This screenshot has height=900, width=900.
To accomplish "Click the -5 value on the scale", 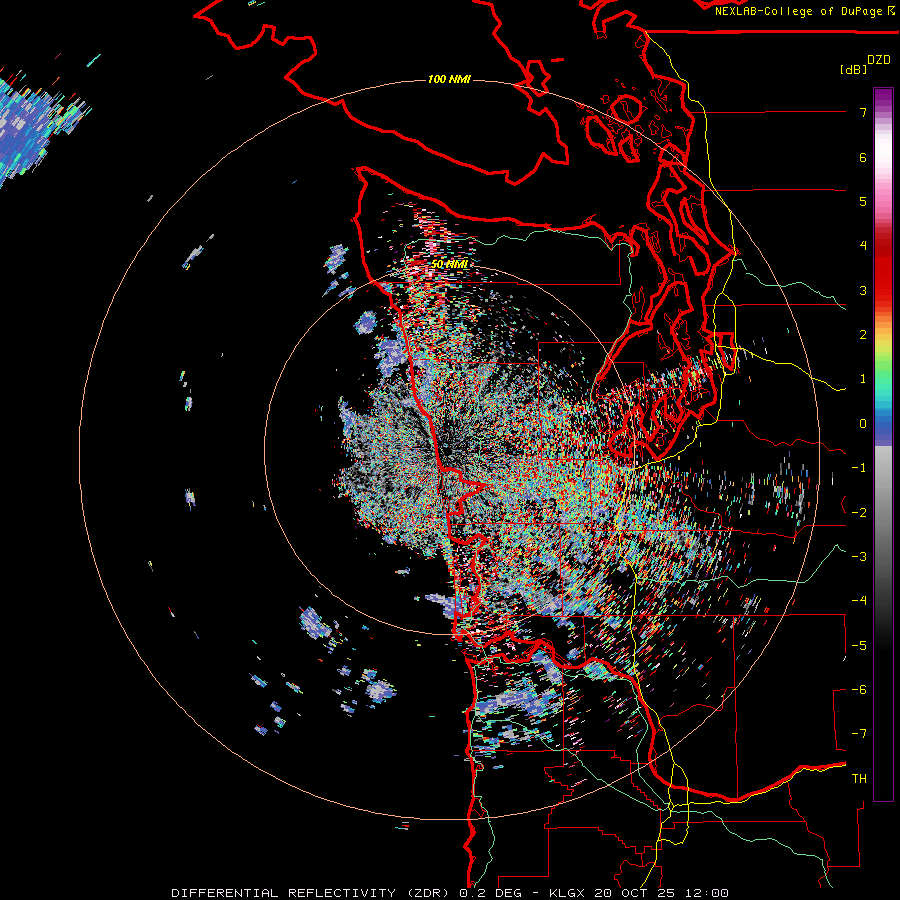I will coord(859,645).
